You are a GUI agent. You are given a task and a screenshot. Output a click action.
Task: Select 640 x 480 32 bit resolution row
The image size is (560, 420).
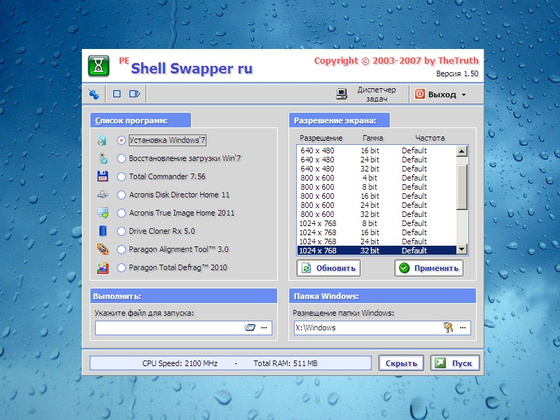coord(377,169)
